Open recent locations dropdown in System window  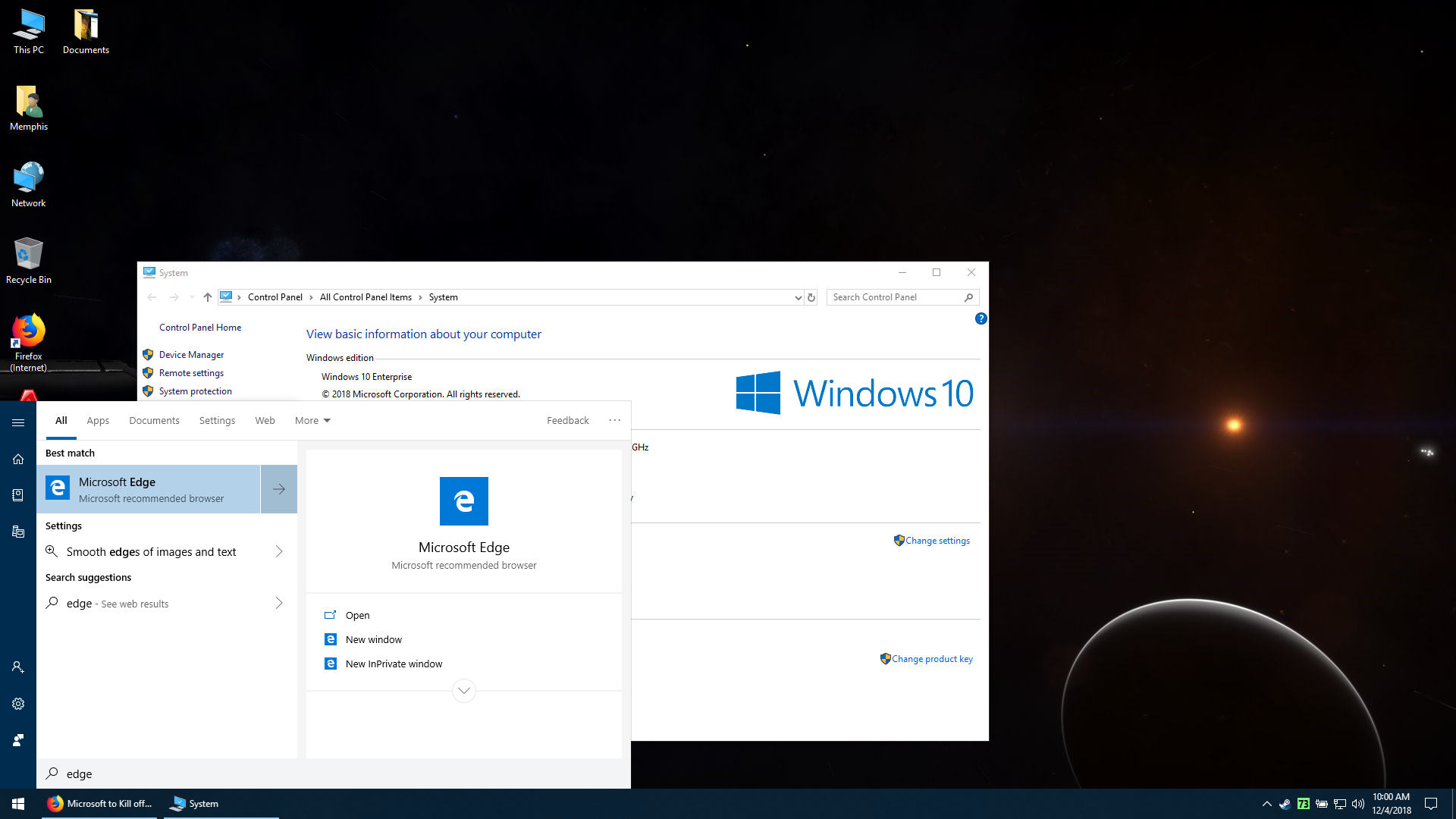coord(192,297)
